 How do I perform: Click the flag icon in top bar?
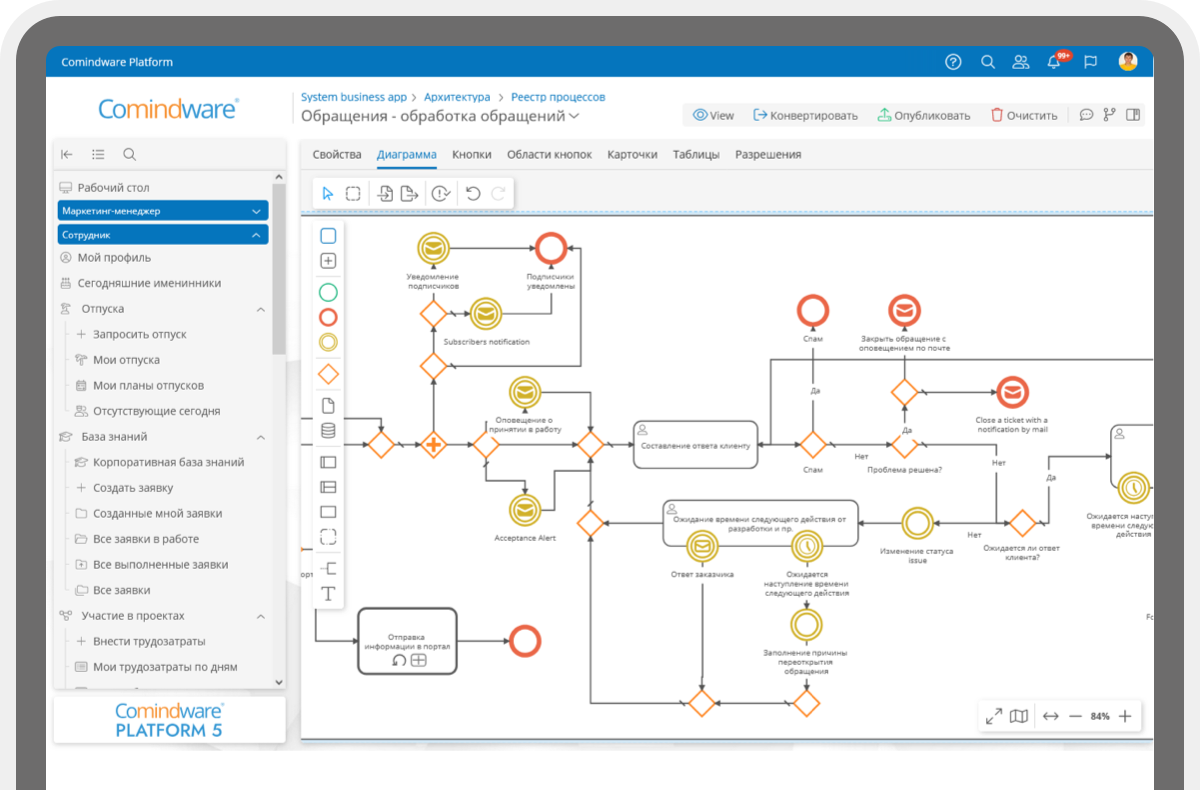1091,62
